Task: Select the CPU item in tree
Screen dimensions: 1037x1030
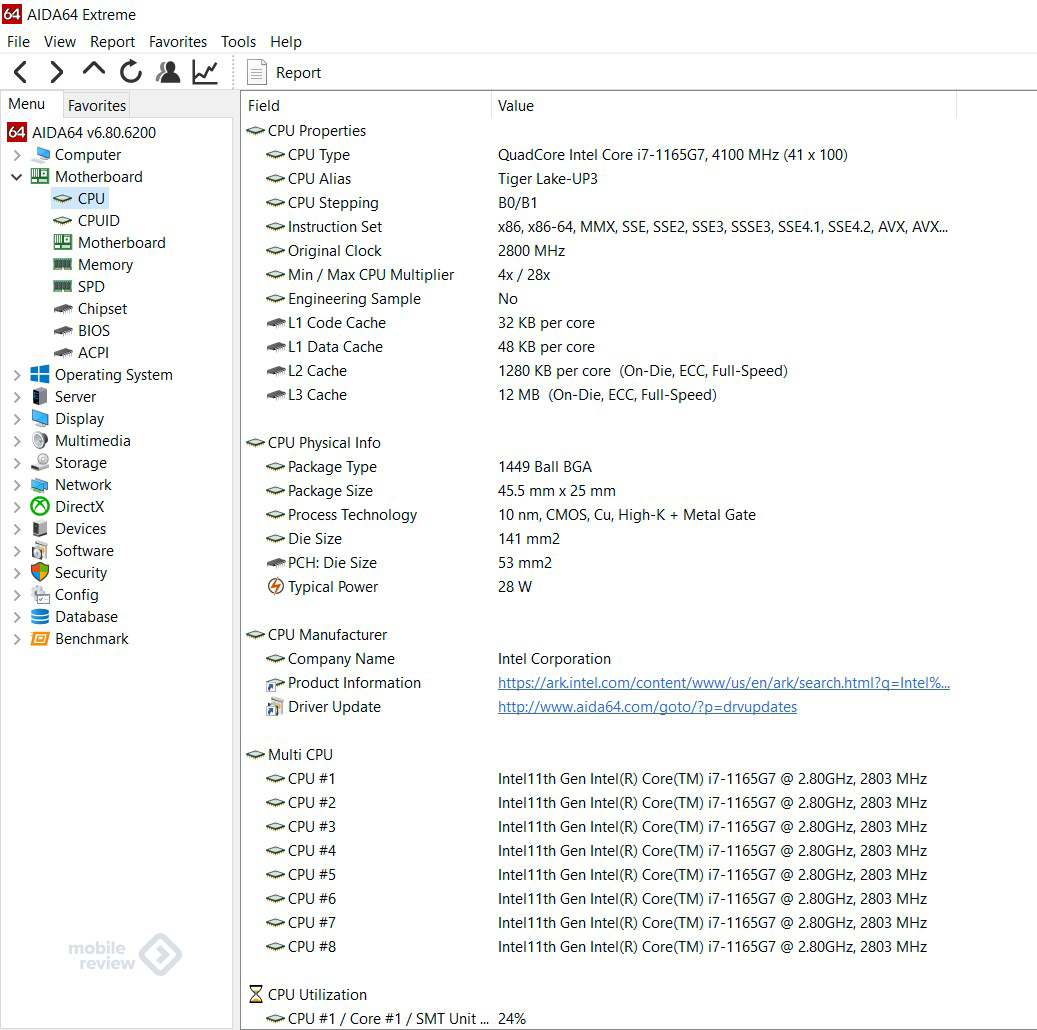Action: [x=79, y=198]
